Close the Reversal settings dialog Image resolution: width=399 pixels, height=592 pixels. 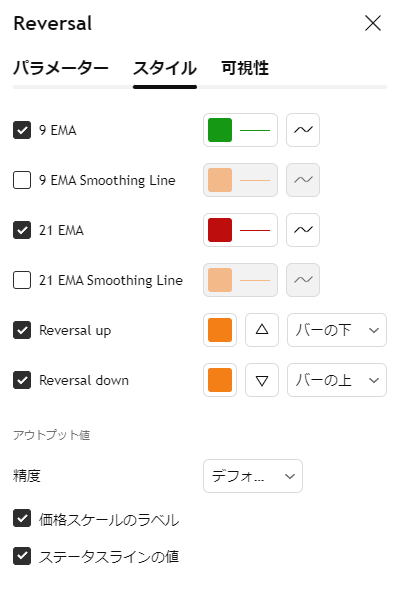[x=373, y=23]
